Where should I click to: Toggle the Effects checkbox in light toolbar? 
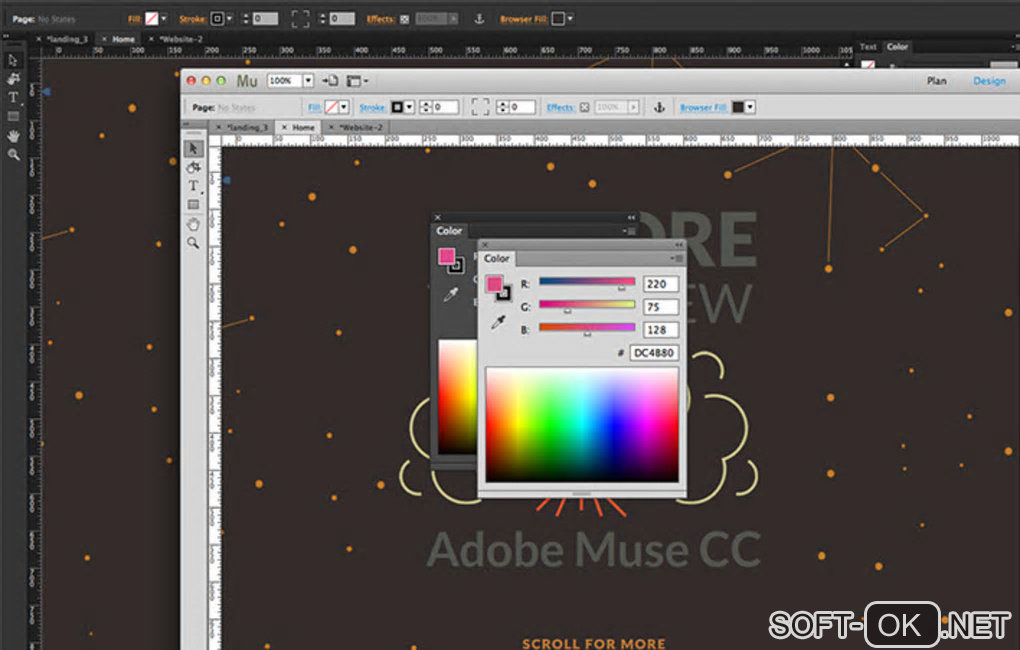tap(584, 107)
